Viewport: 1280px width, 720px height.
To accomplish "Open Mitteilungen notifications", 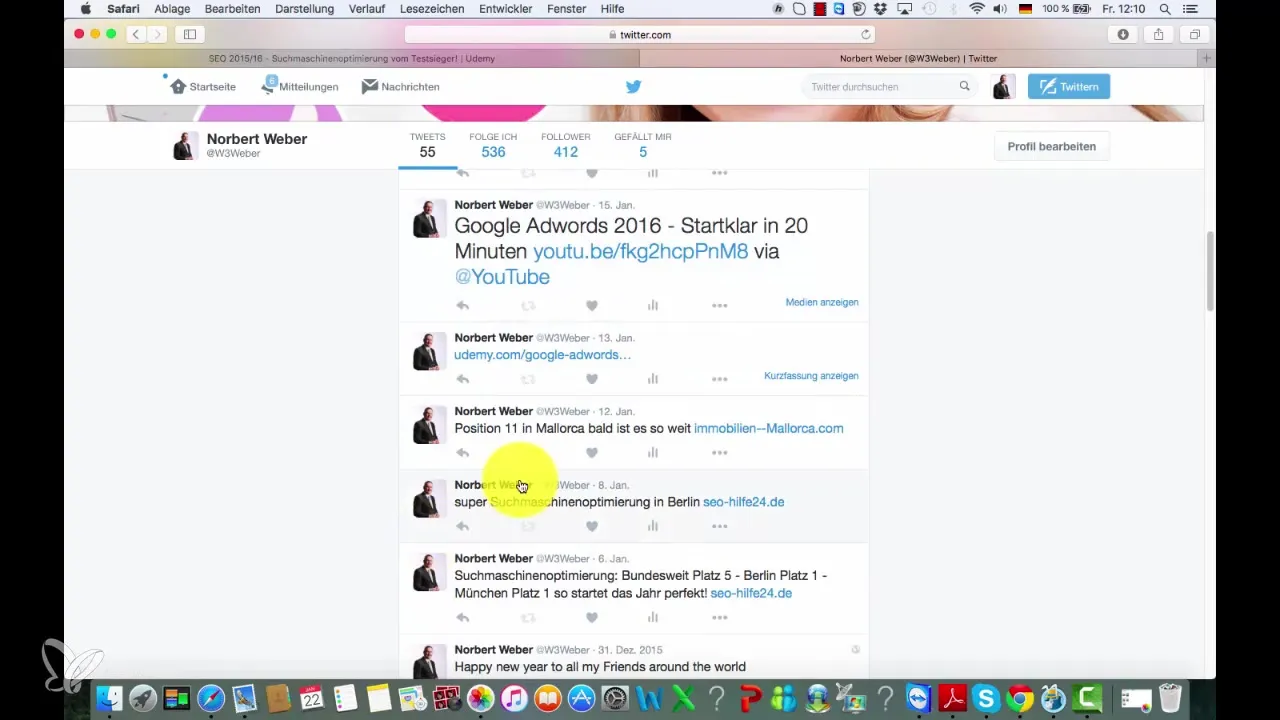I will tap(299, 87).
